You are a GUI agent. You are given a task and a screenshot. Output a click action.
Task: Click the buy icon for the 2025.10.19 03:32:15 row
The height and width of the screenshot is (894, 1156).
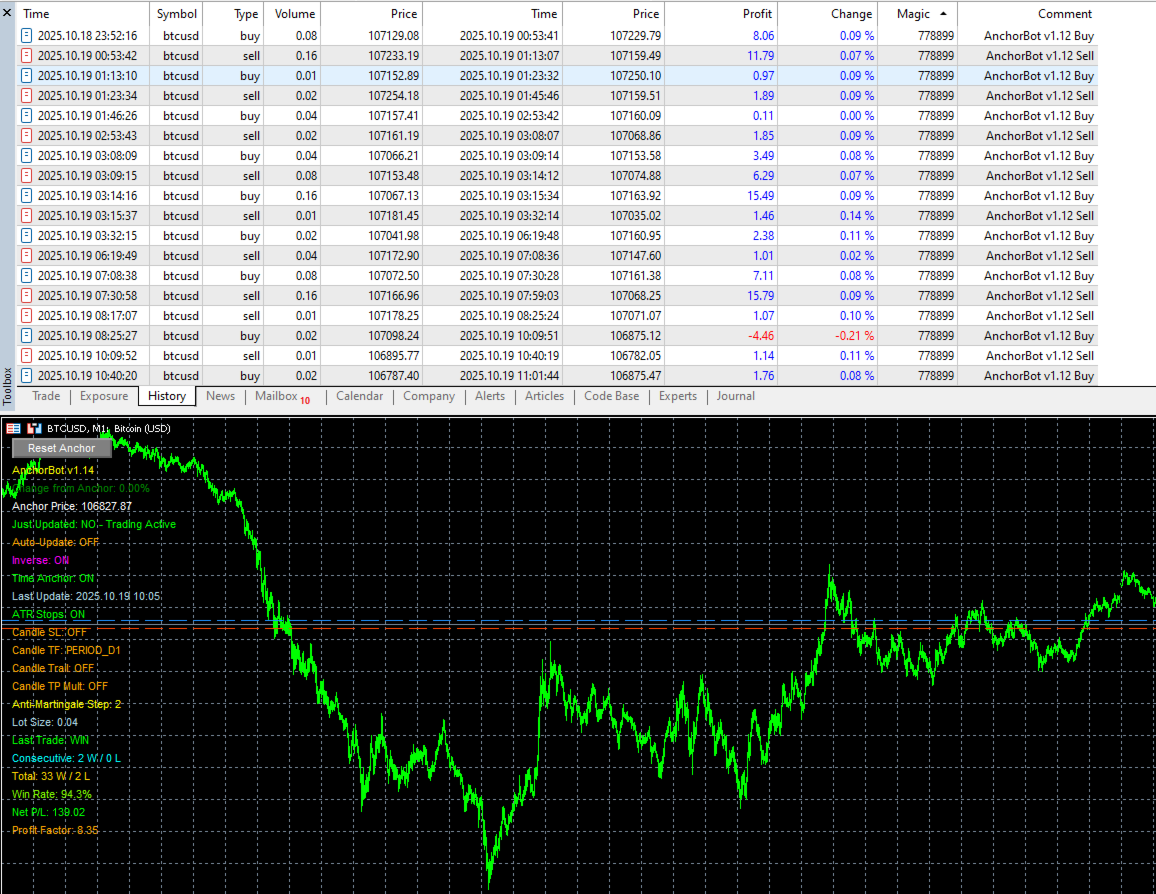pos(27,236)
